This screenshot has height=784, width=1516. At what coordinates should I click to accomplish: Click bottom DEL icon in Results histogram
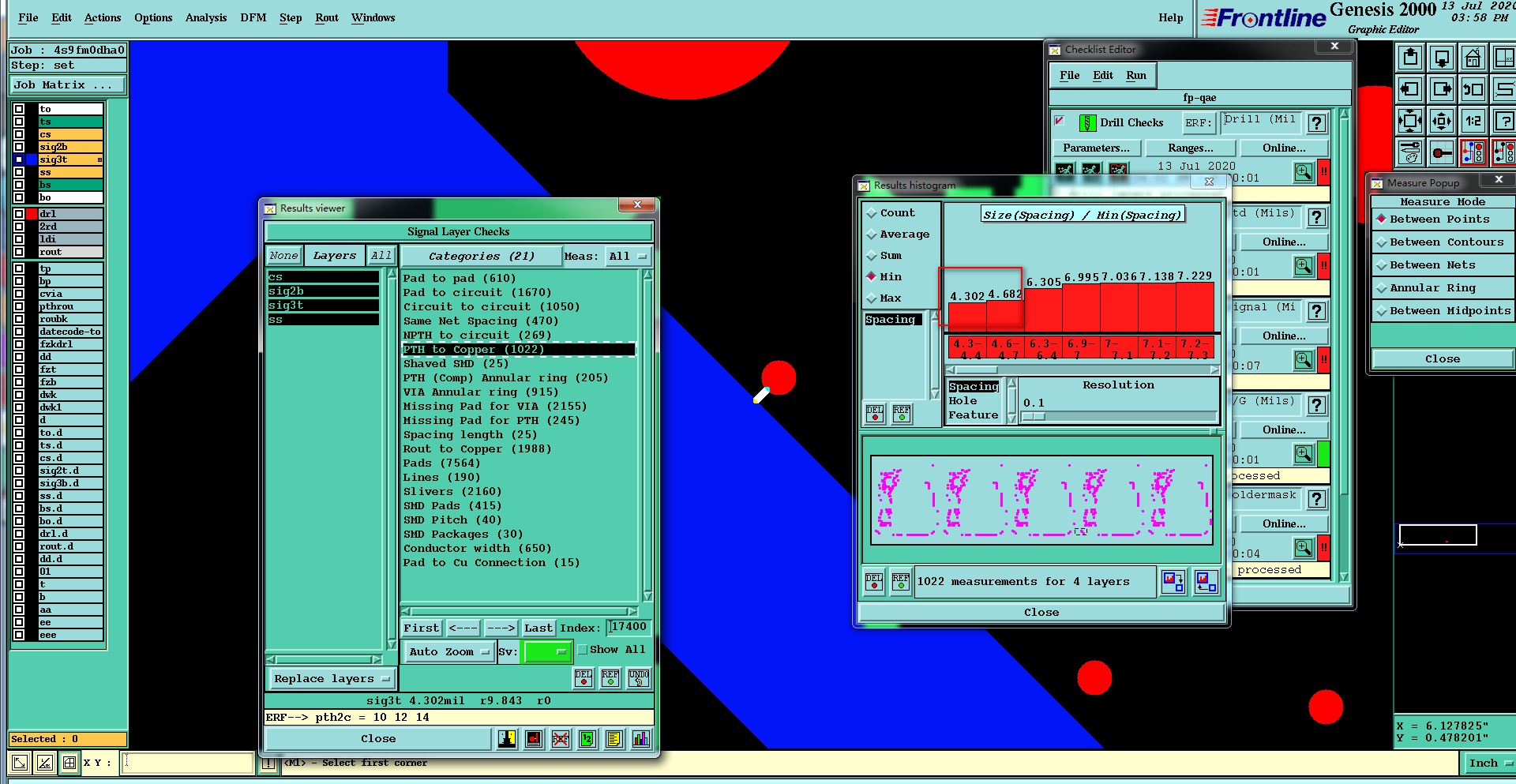[874, 582]
